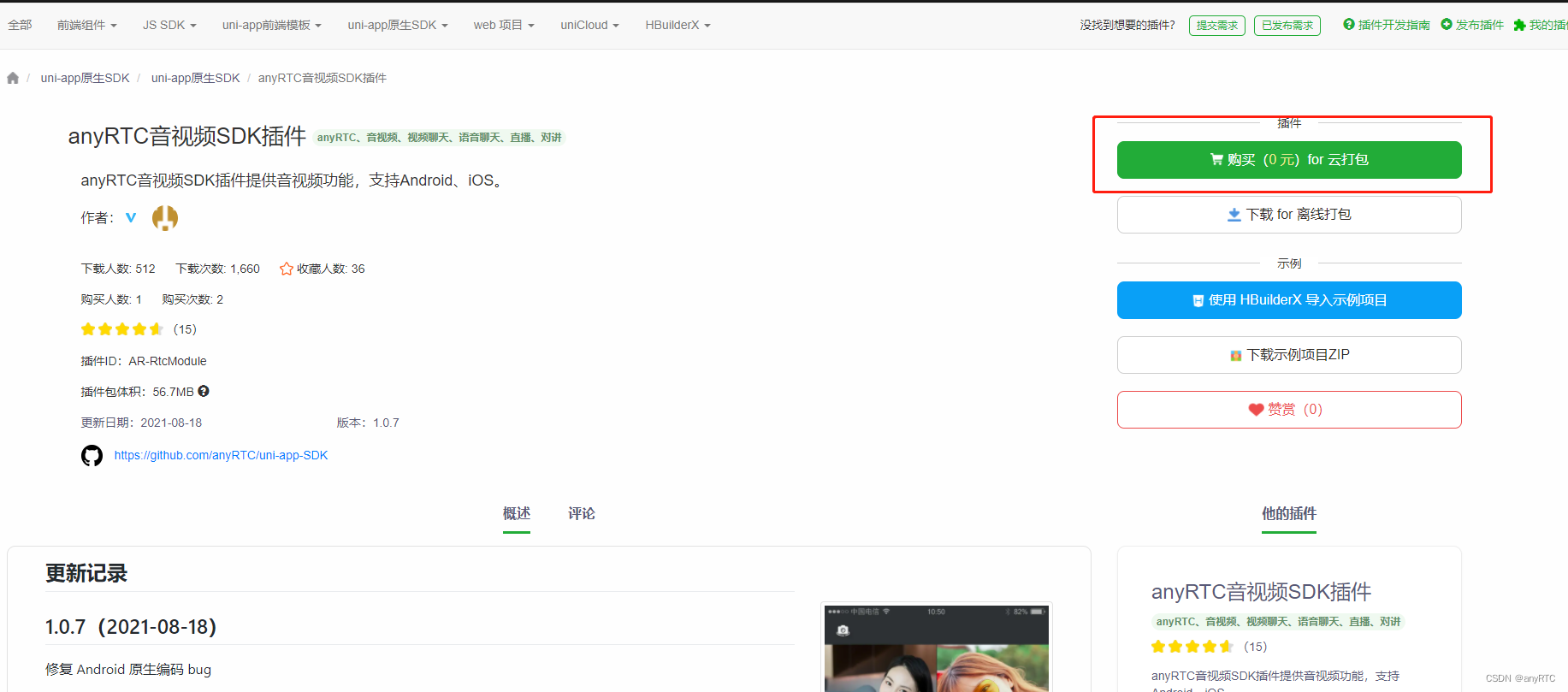The width and height of the screenshot is (1568, 692).
Task: Click the blue V author badge
Action: 131,217
